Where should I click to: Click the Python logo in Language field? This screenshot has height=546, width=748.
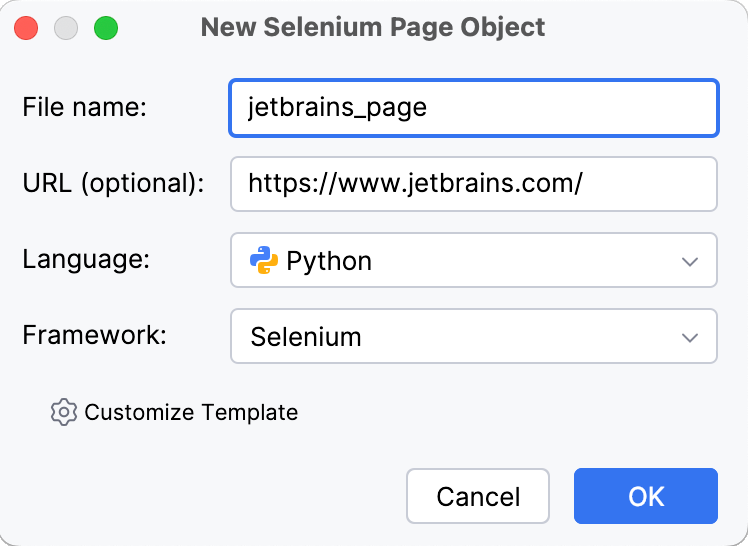263,261
